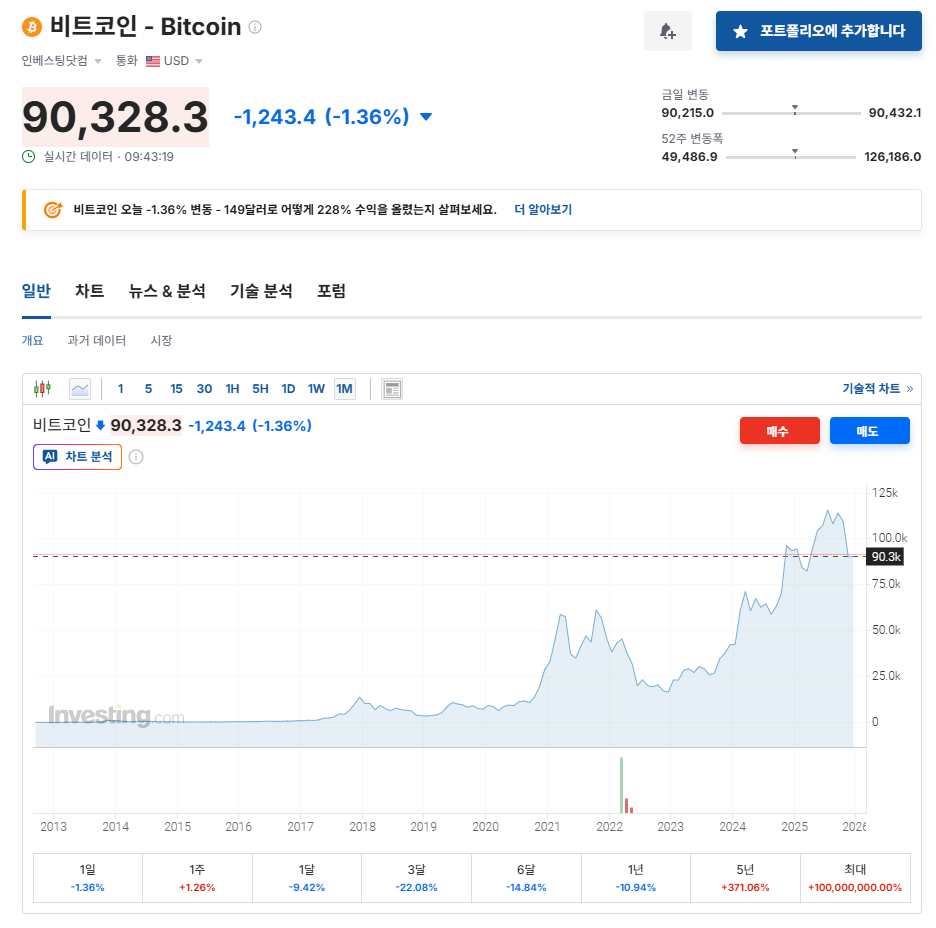
Task: Open the USD currency dropdown
Action: [174, 61]
